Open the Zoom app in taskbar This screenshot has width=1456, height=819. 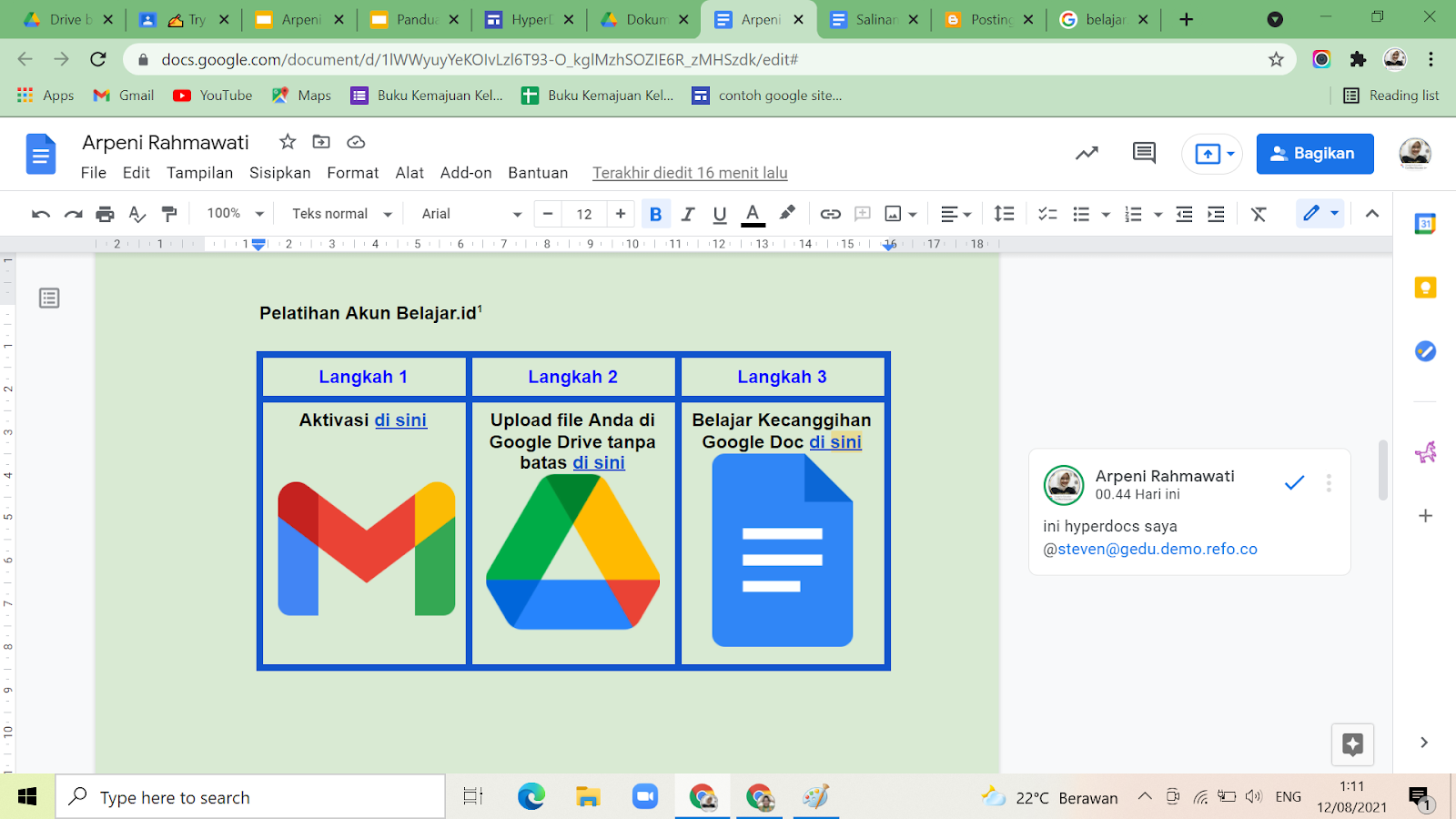pos(644,797)
